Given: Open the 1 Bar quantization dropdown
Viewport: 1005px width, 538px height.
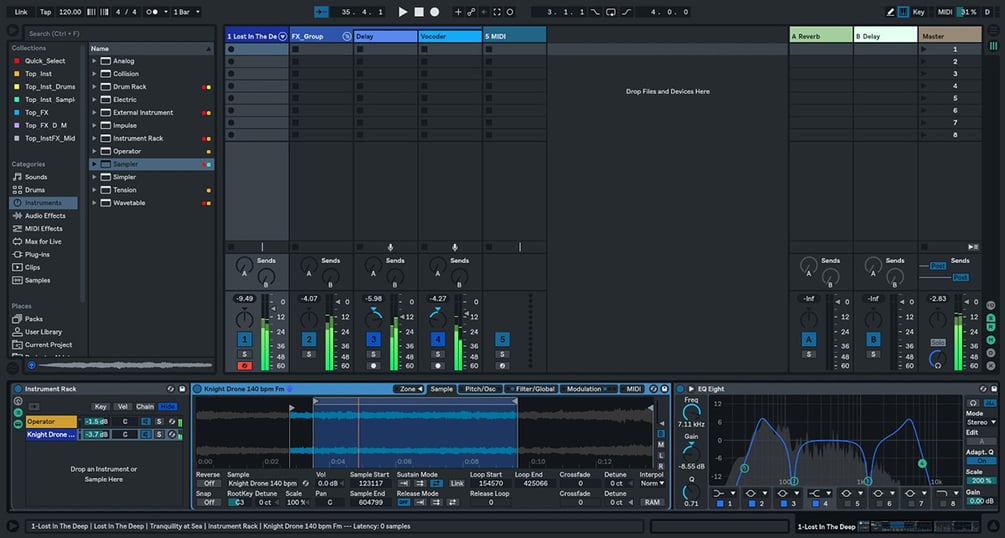Looking at the screenshot, I should click(x=187, y=12).
